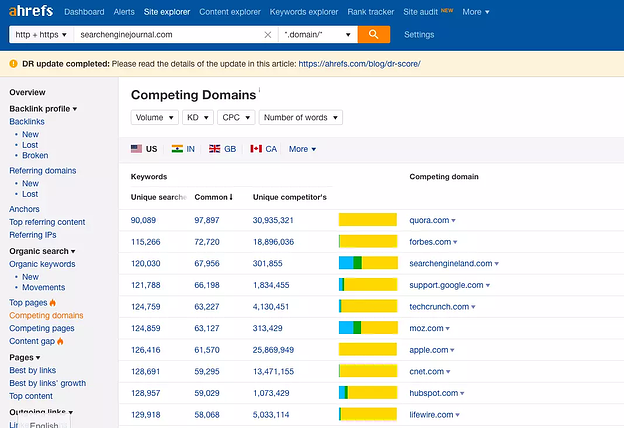Open Best by links' growth

47,383
